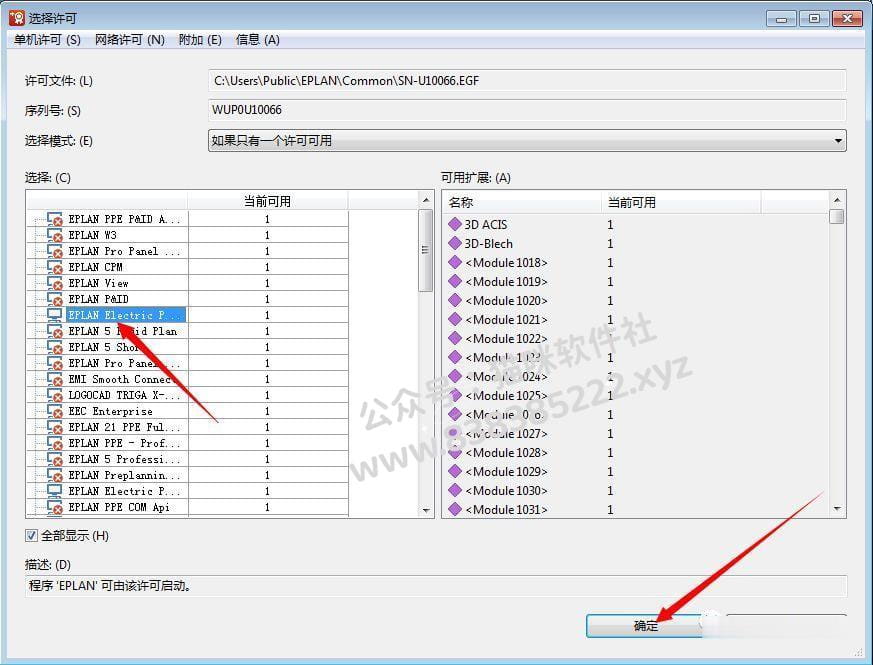This screenshot has width=873, height=665.
Task: Select the <Module 1022> extension text
Action: point(506,339)
